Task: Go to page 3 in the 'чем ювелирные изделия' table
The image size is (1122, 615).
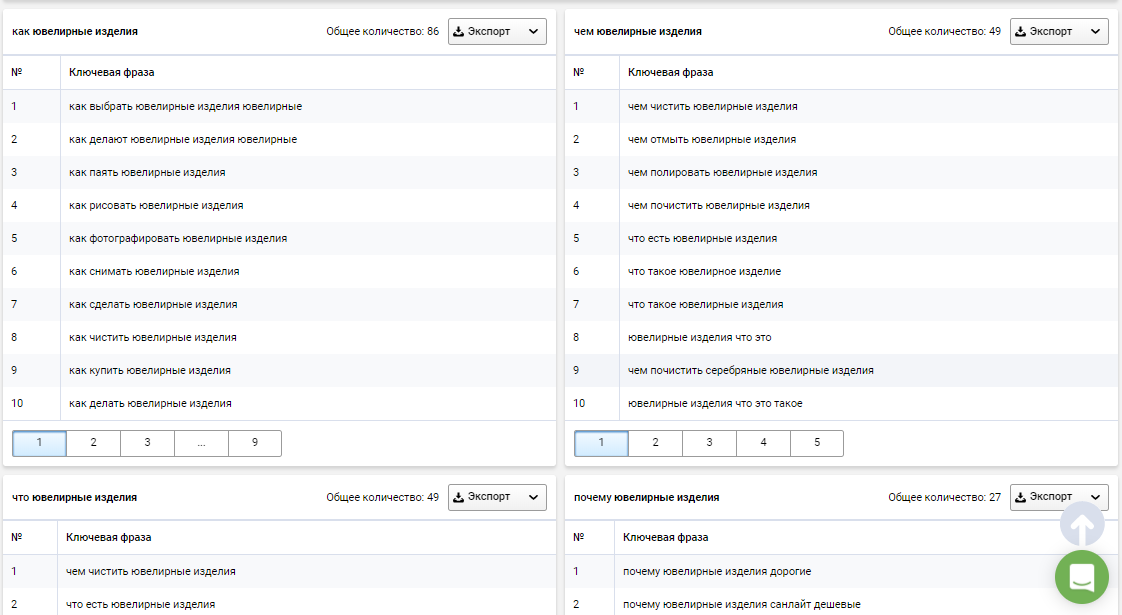Action: (x=709, y=443)
